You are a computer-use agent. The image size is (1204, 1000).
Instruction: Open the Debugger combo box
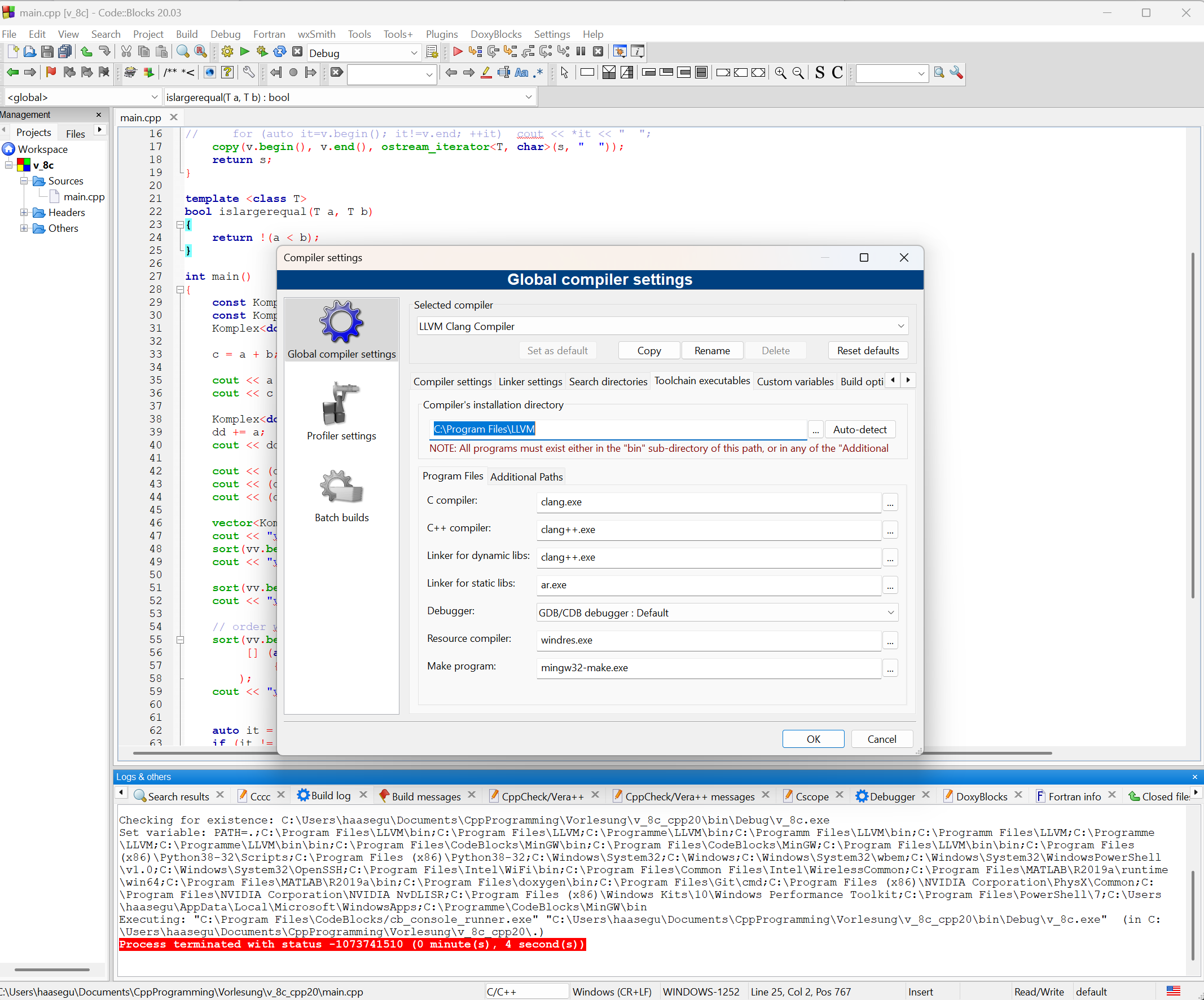(x=717, y=613)
